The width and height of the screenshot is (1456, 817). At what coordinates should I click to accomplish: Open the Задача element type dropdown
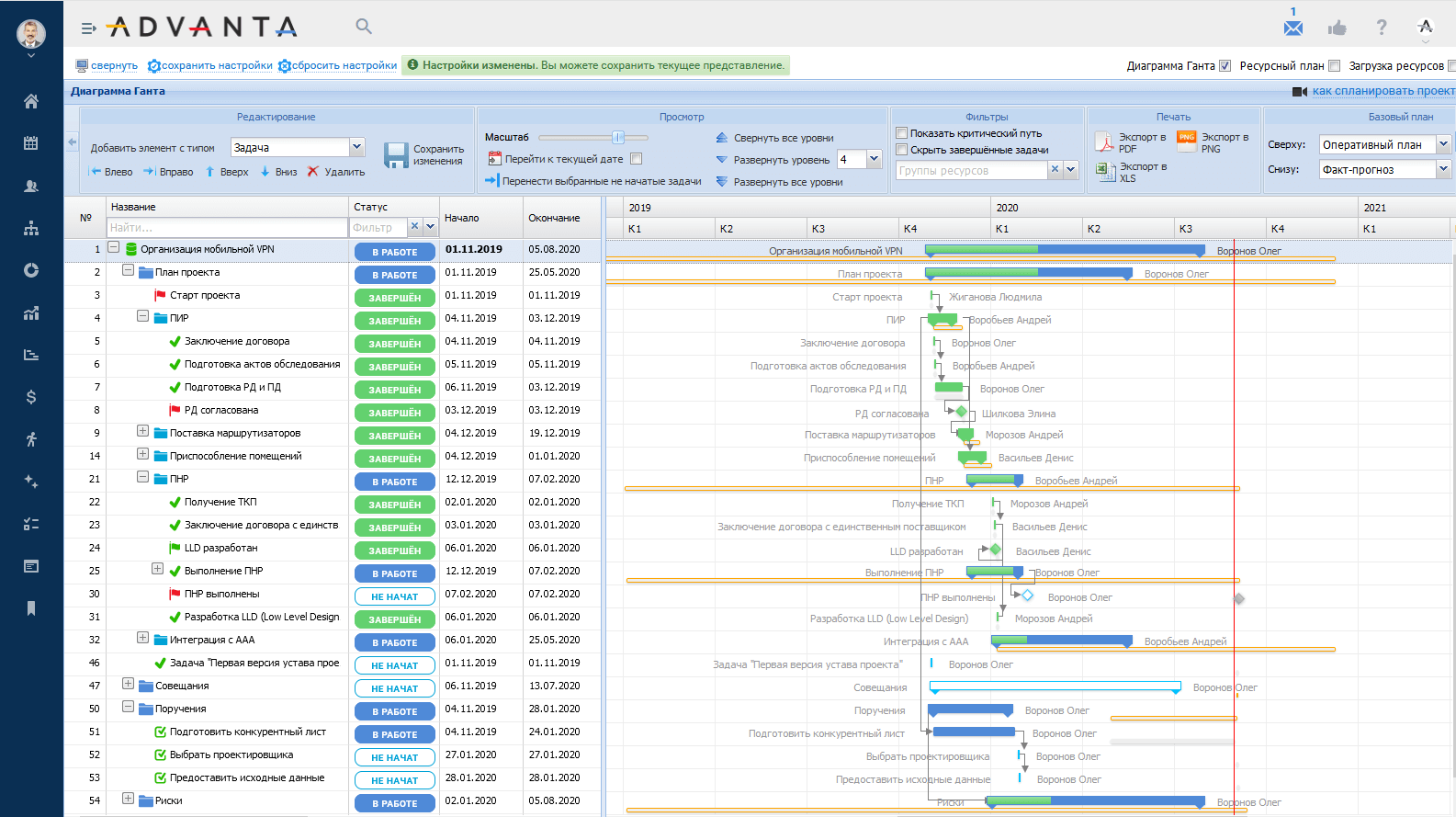357,147
